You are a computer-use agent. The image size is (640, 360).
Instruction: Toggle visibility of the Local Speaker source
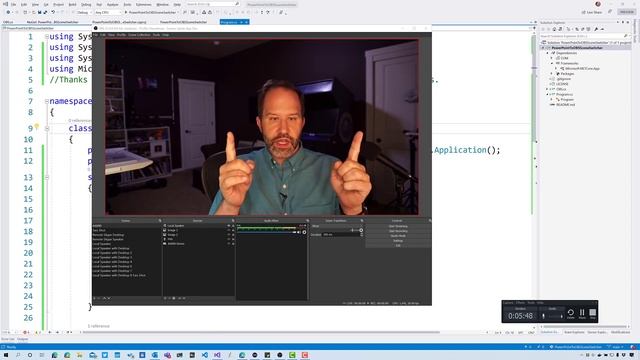[x=229, y=226]
